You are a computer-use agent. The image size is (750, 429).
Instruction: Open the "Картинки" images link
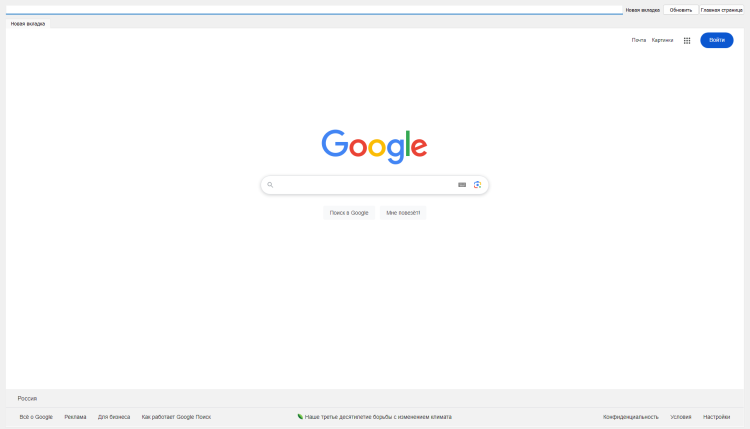662,40
